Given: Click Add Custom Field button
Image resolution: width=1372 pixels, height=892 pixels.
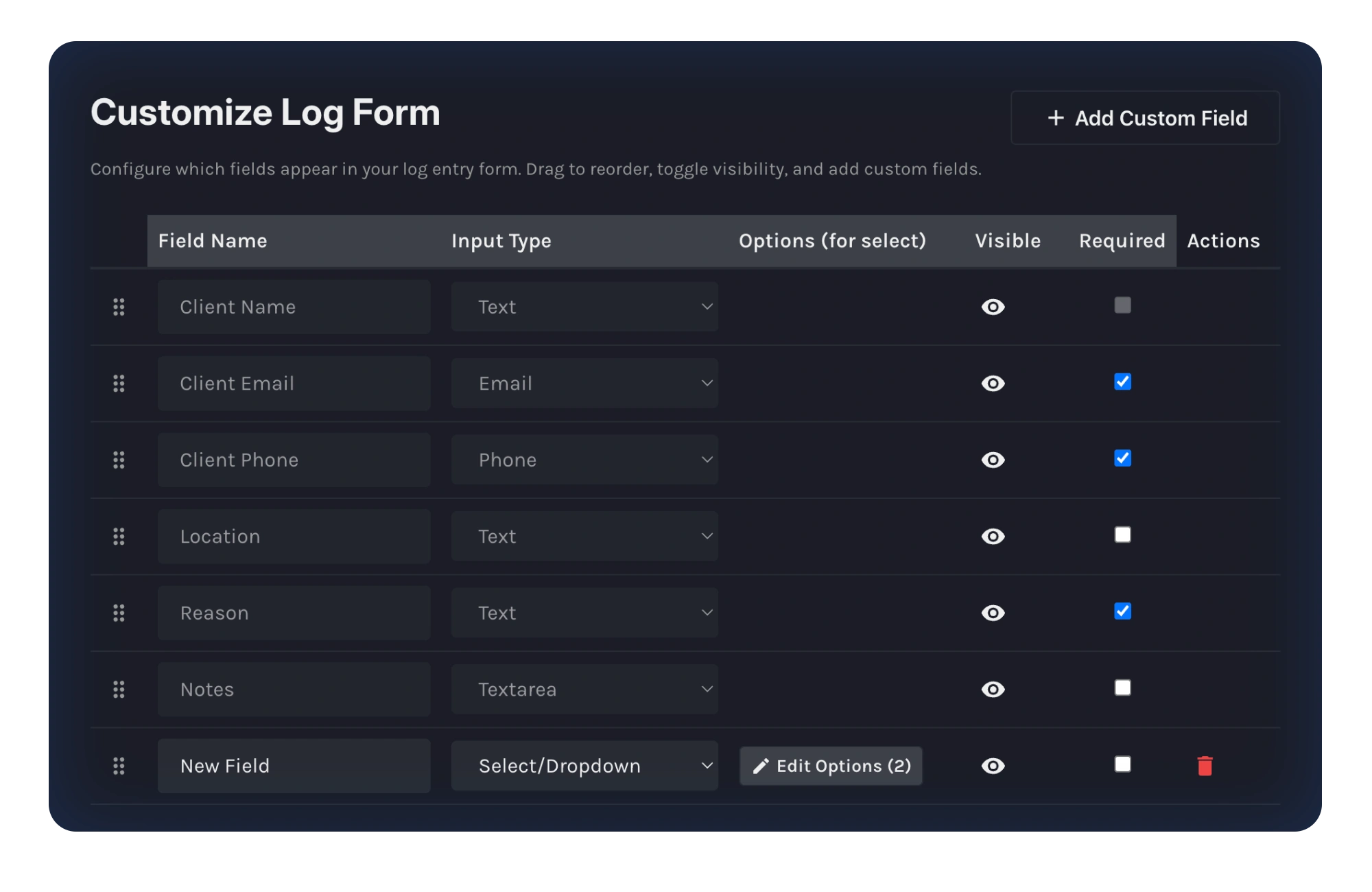Looking at the screenshot, I should tap(1145, 118).
